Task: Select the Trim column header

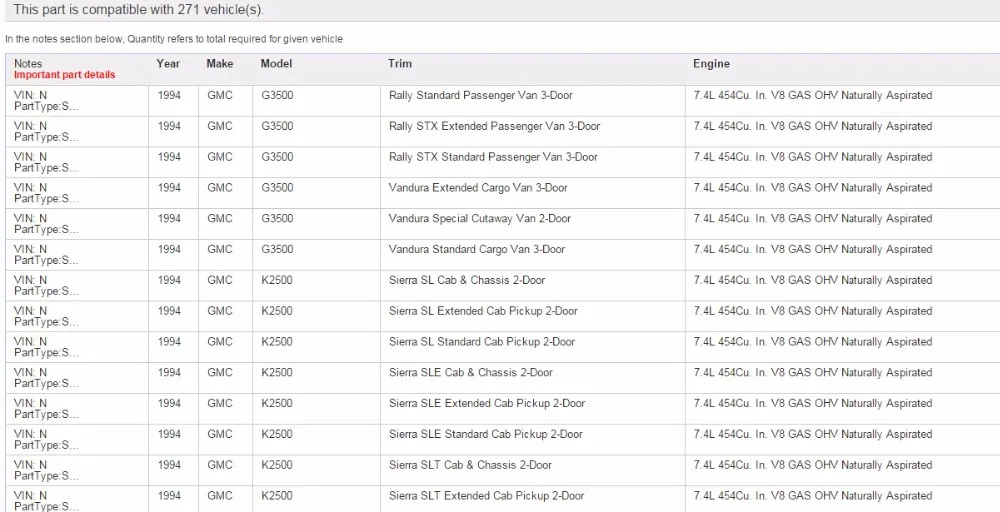Action: coord(400,64)
